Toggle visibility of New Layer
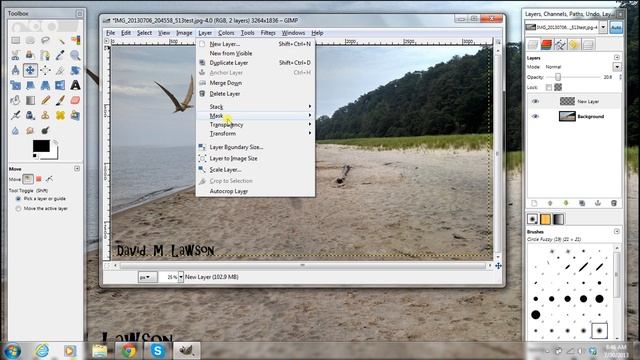 tap(535, 101)
